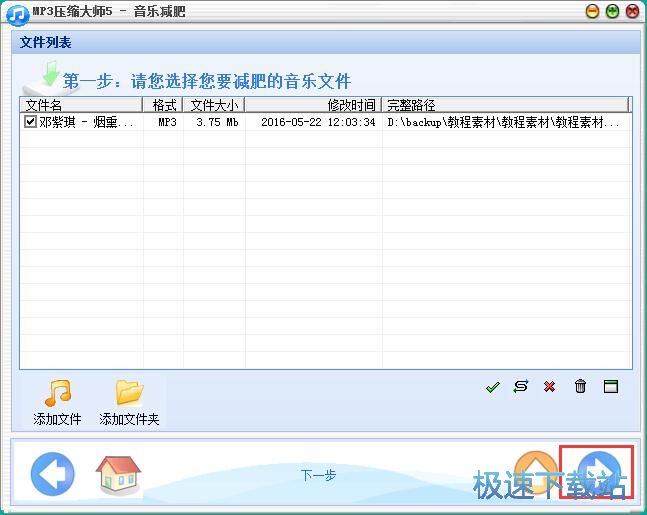Click the Add File music note icon
The height and width of the screenshot is (515, 647).
click(58, 393)
